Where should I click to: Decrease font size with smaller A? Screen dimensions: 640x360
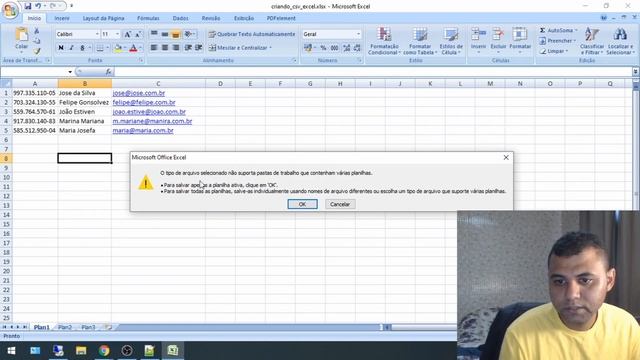(138, 34)
